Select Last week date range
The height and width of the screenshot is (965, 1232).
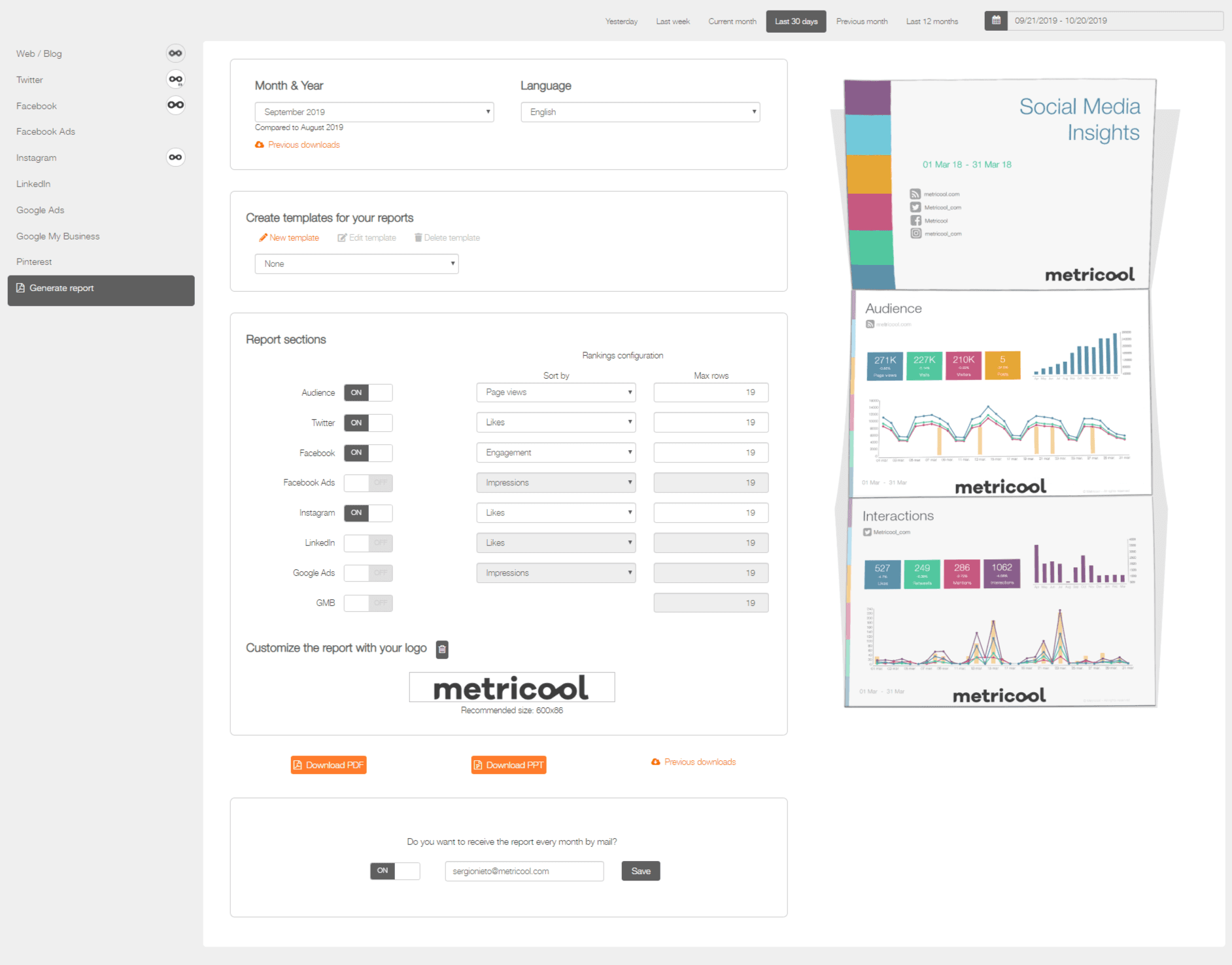coord(673,22)
